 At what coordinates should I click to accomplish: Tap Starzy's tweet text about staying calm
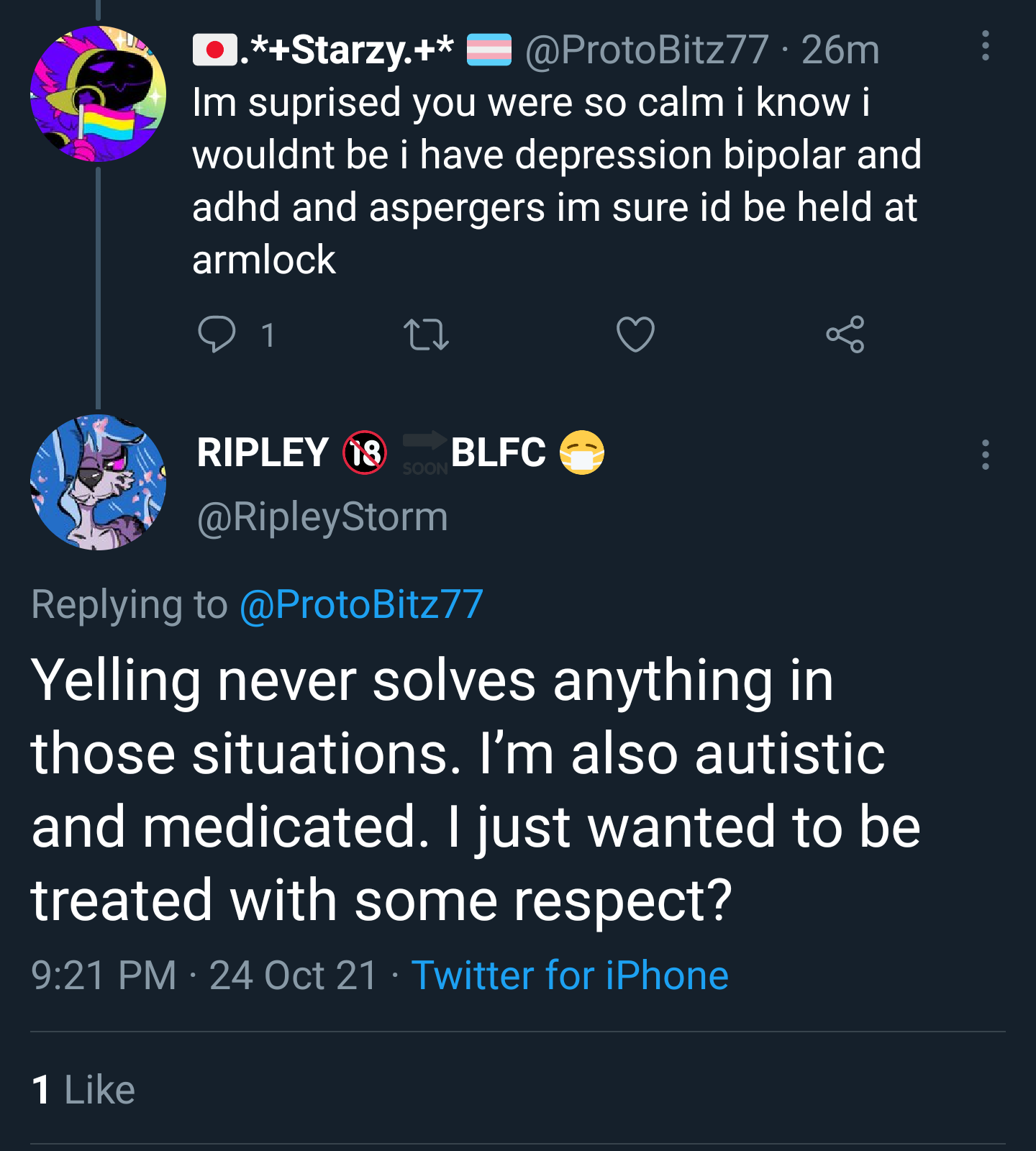pyautogui.click(x=557, y=181)
